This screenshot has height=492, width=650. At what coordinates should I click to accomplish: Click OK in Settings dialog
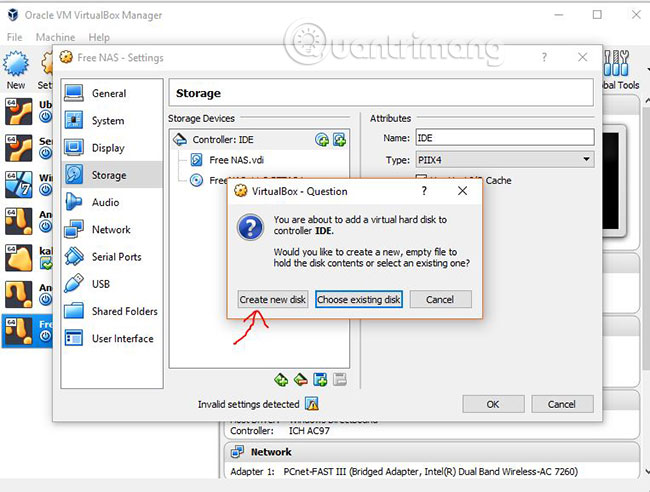493,404
